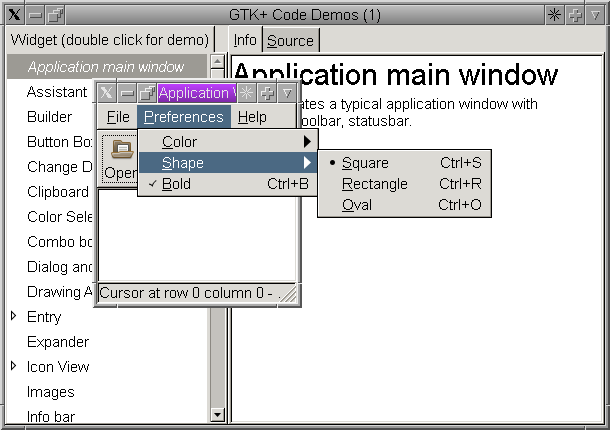Click the Widget (double click for demo) column header

coord(110,40)
